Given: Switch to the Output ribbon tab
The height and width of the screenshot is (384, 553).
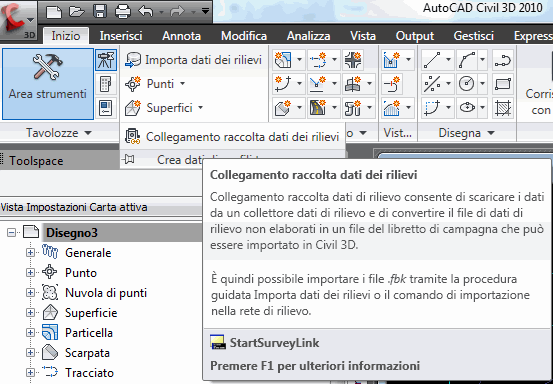Looking at the screenshot, I should coord(415,36).
